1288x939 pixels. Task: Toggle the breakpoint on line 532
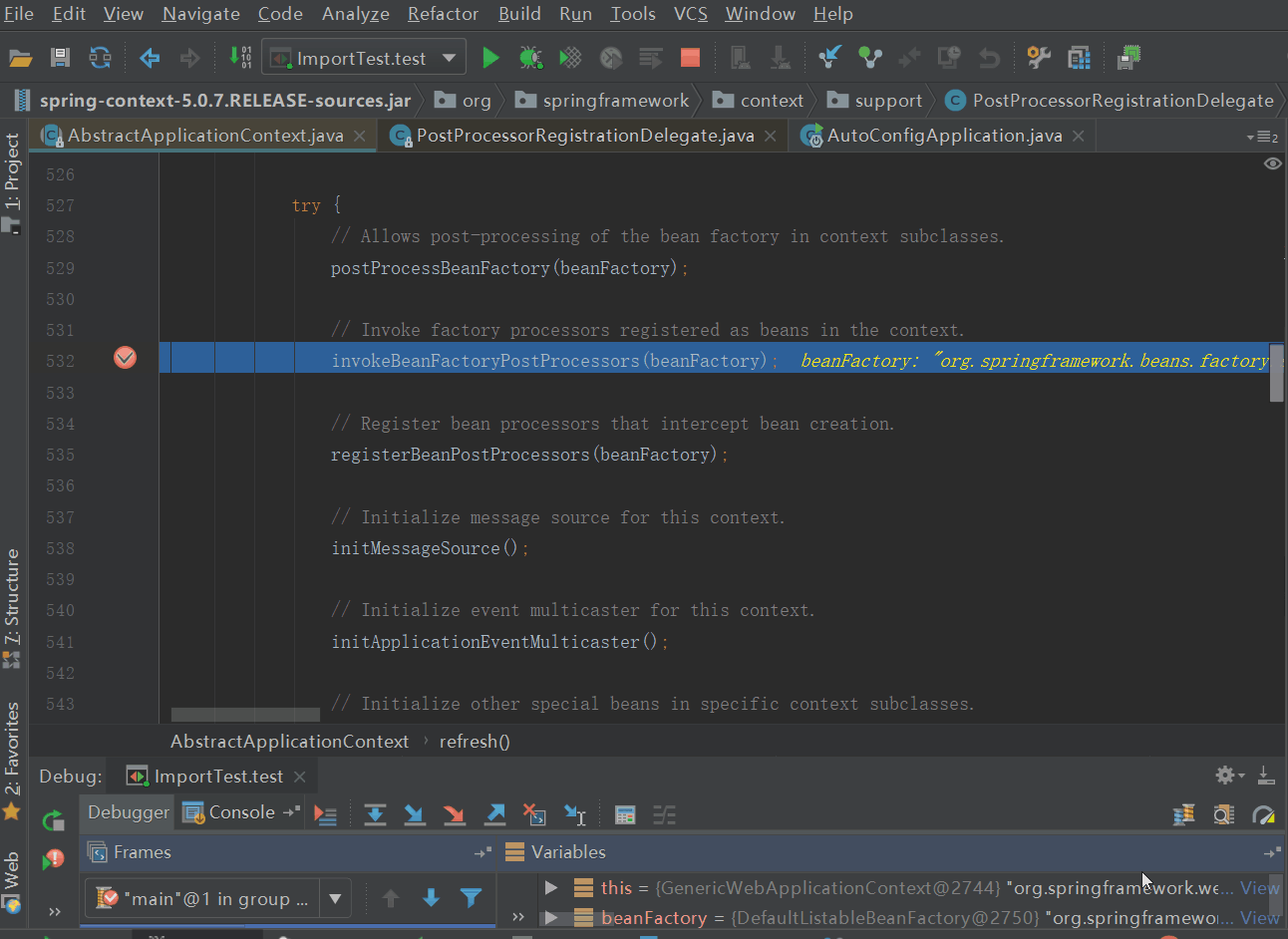click(x=125, y=358)
